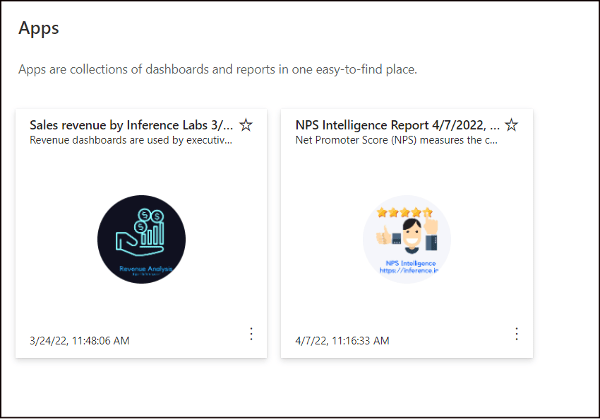Toggle favorite star on NPS Intelligence Report
Image resolution: width=600 pixels, height=420 pixels.
click(511, 125)
